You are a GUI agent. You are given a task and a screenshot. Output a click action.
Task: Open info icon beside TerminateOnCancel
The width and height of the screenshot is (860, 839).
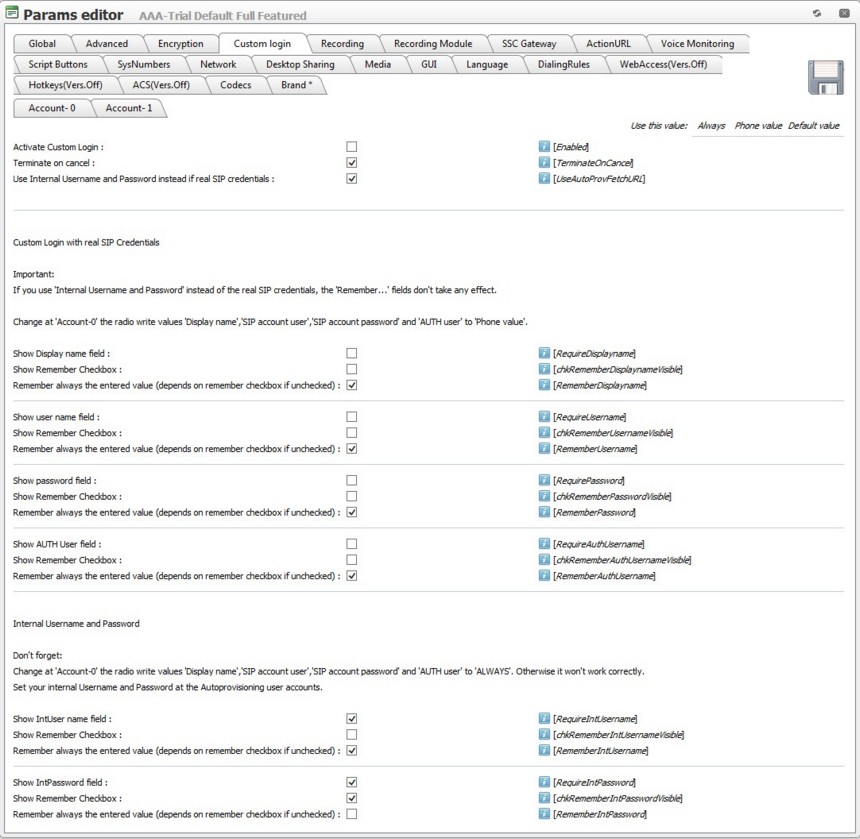(544, 163)
